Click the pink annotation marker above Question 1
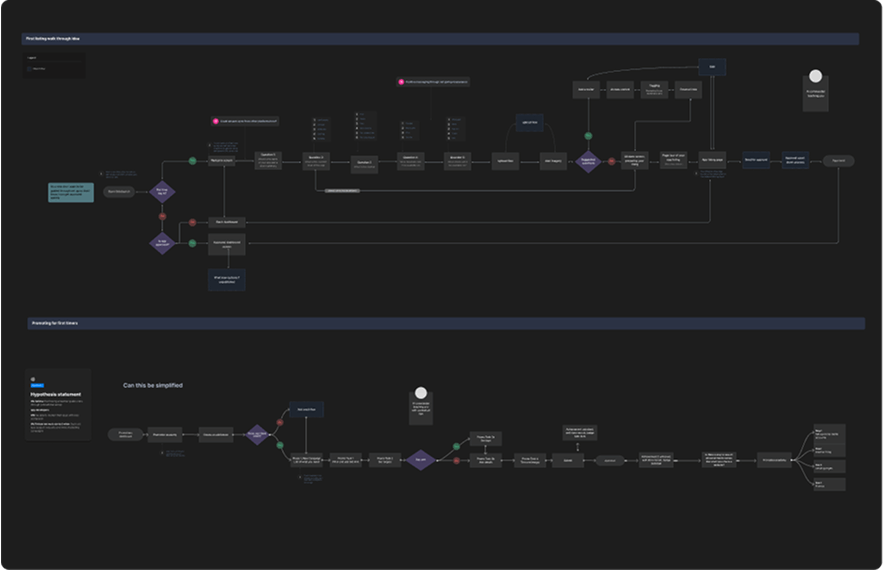The image size is (883, 570). [215, 121]
